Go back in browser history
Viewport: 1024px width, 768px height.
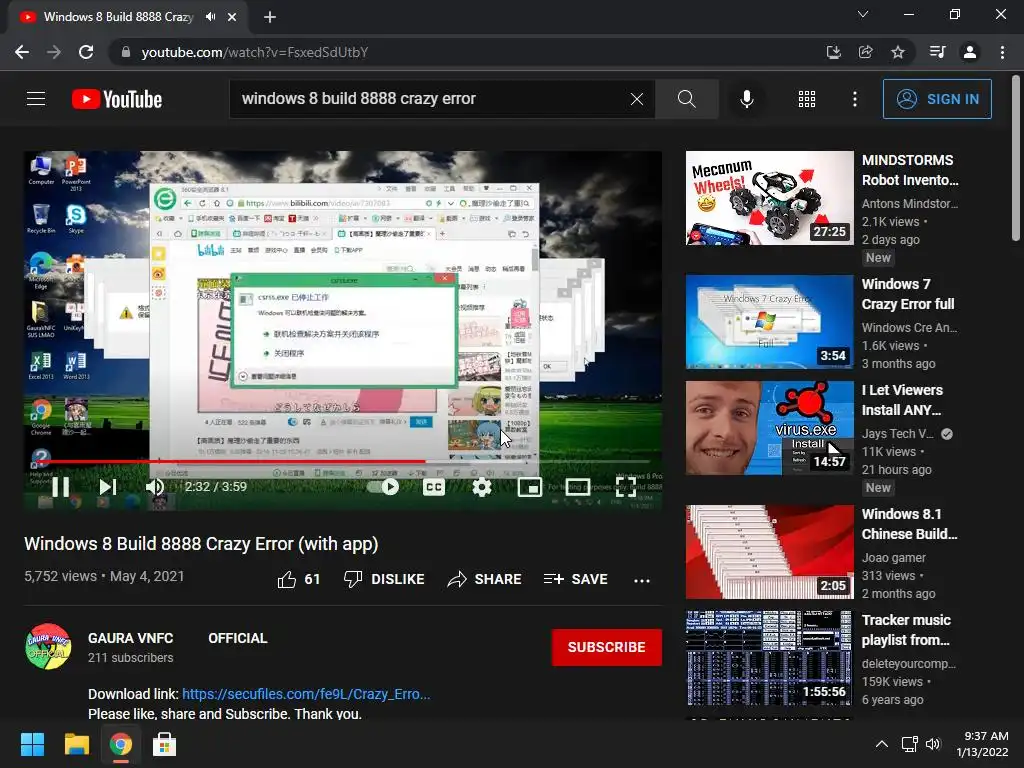coord(22,52)
